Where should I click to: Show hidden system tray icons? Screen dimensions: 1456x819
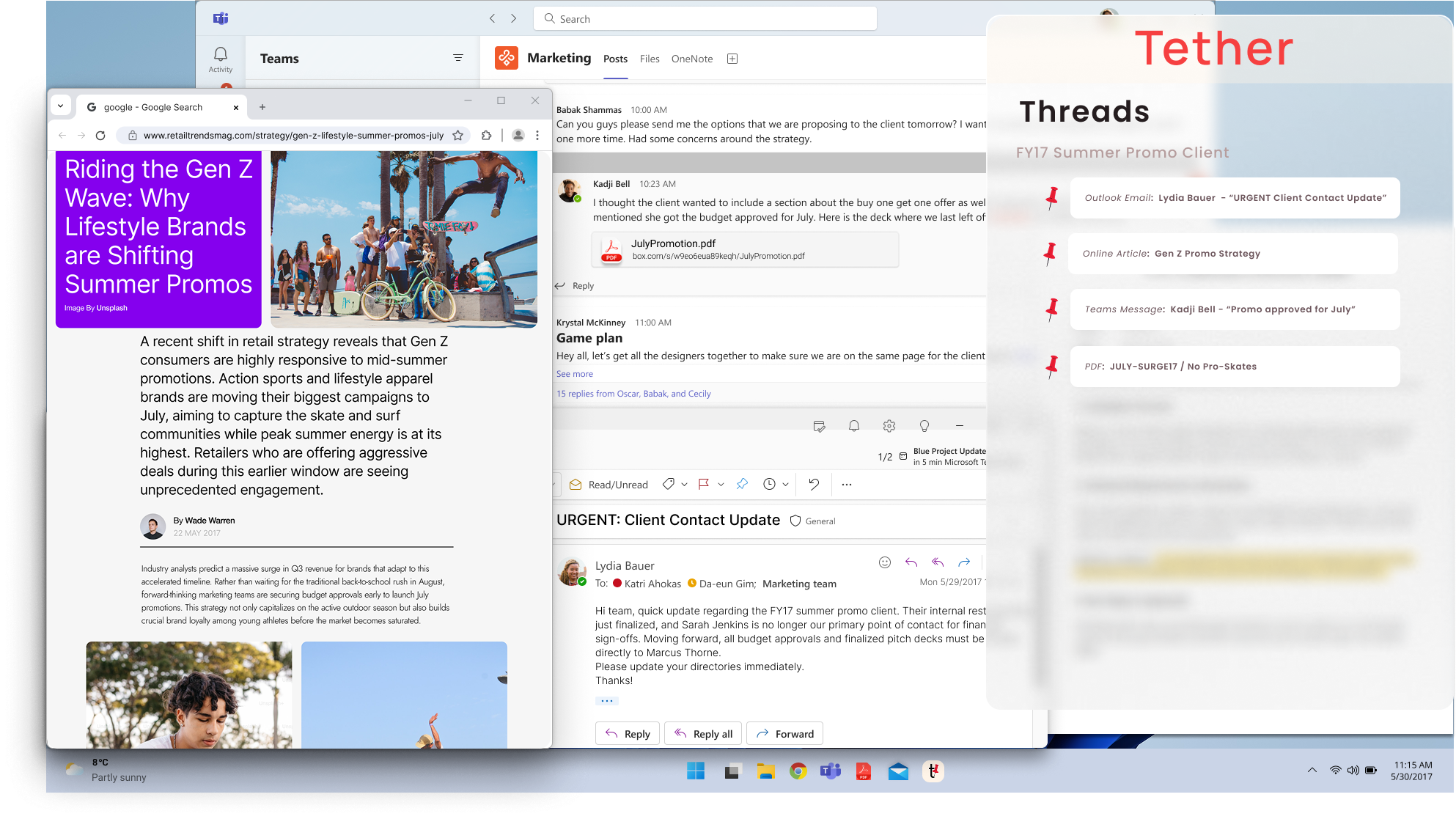click(x=1312, y=771)
